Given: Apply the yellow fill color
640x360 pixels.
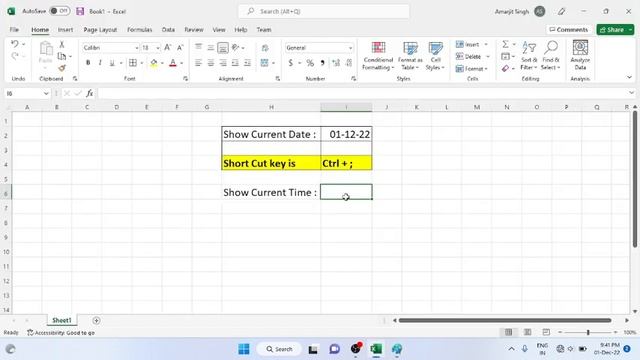Looking at the screenshot, I should (x=154, y=63).
